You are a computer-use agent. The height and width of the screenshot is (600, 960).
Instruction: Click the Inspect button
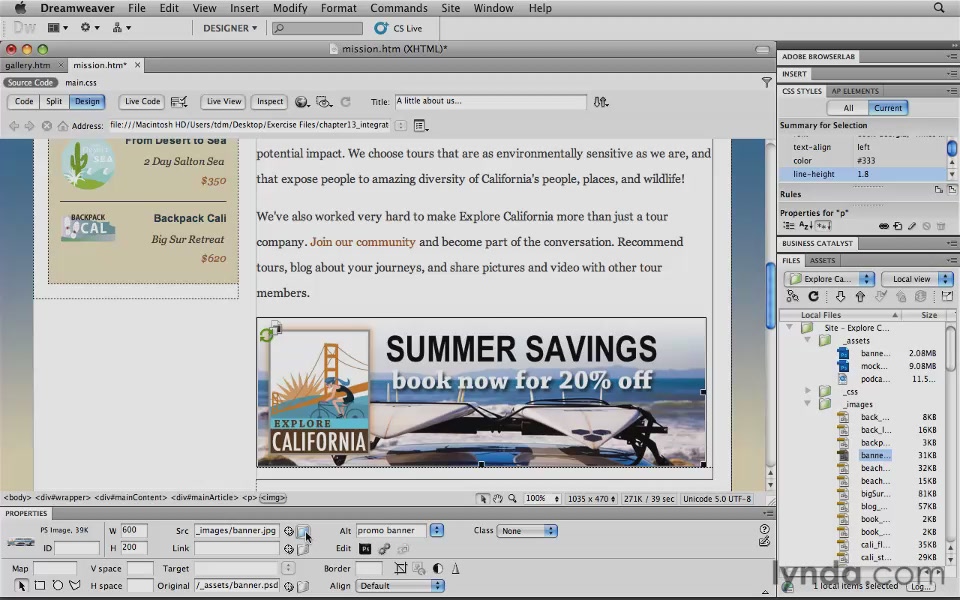pos(269,102)
